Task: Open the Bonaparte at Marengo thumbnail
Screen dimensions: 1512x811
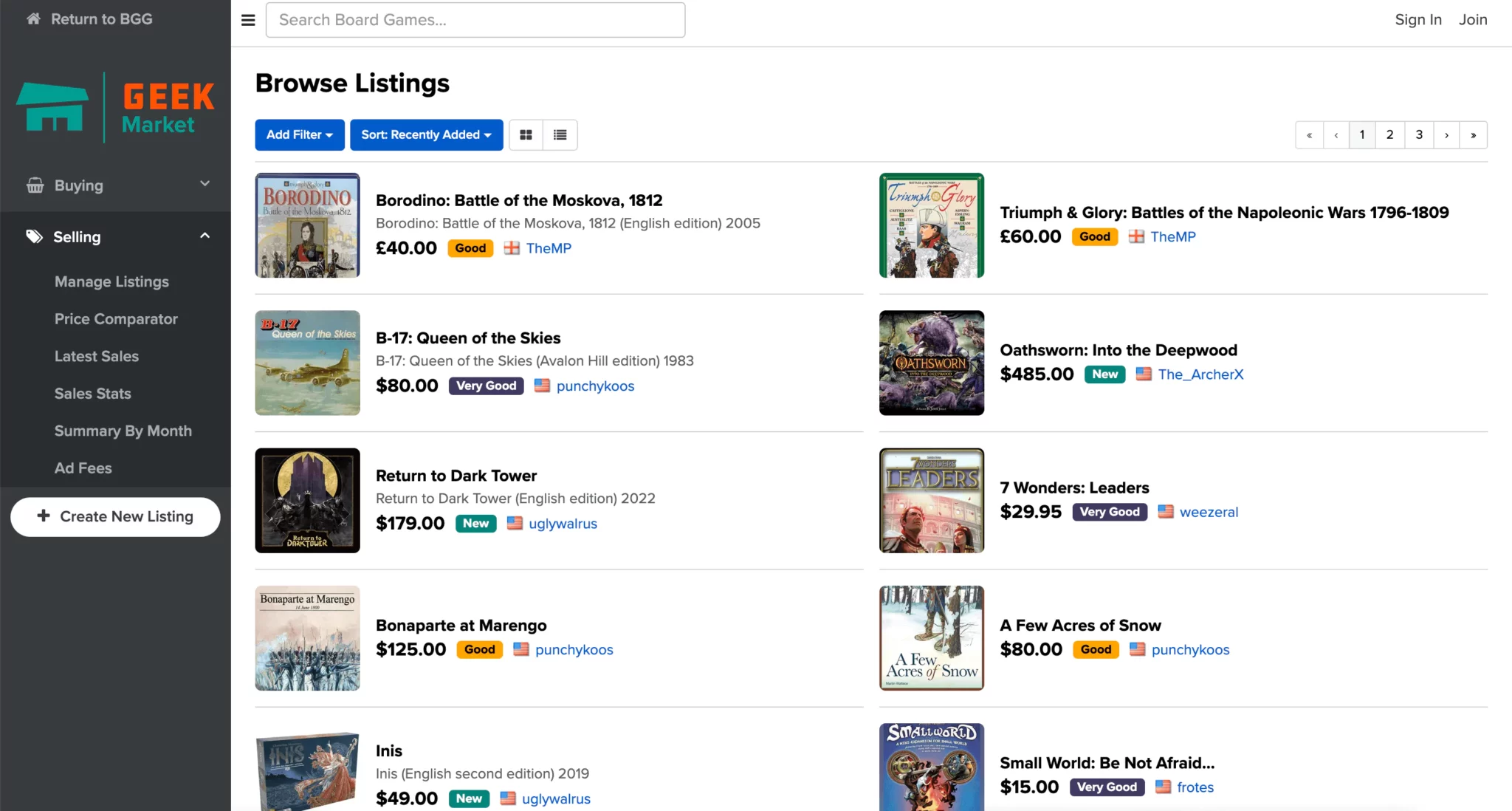Action: coord(308,638)
